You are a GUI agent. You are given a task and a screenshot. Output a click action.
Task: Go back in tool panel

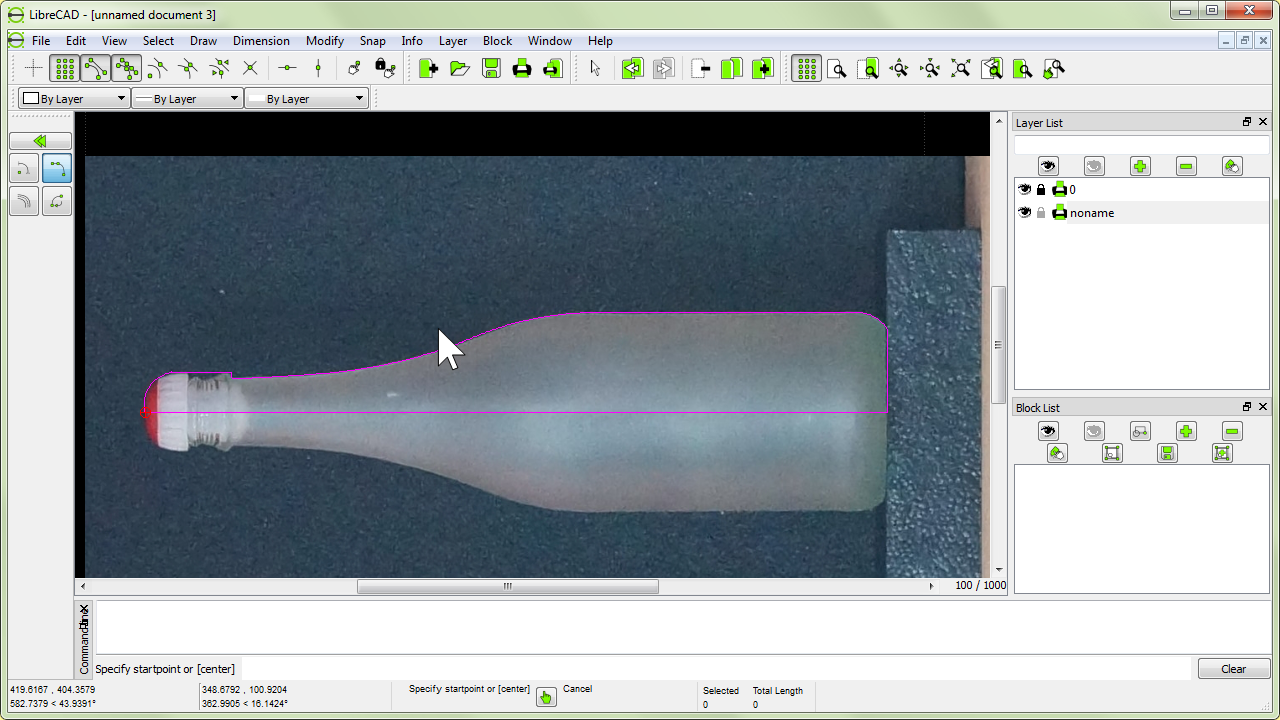40,142
